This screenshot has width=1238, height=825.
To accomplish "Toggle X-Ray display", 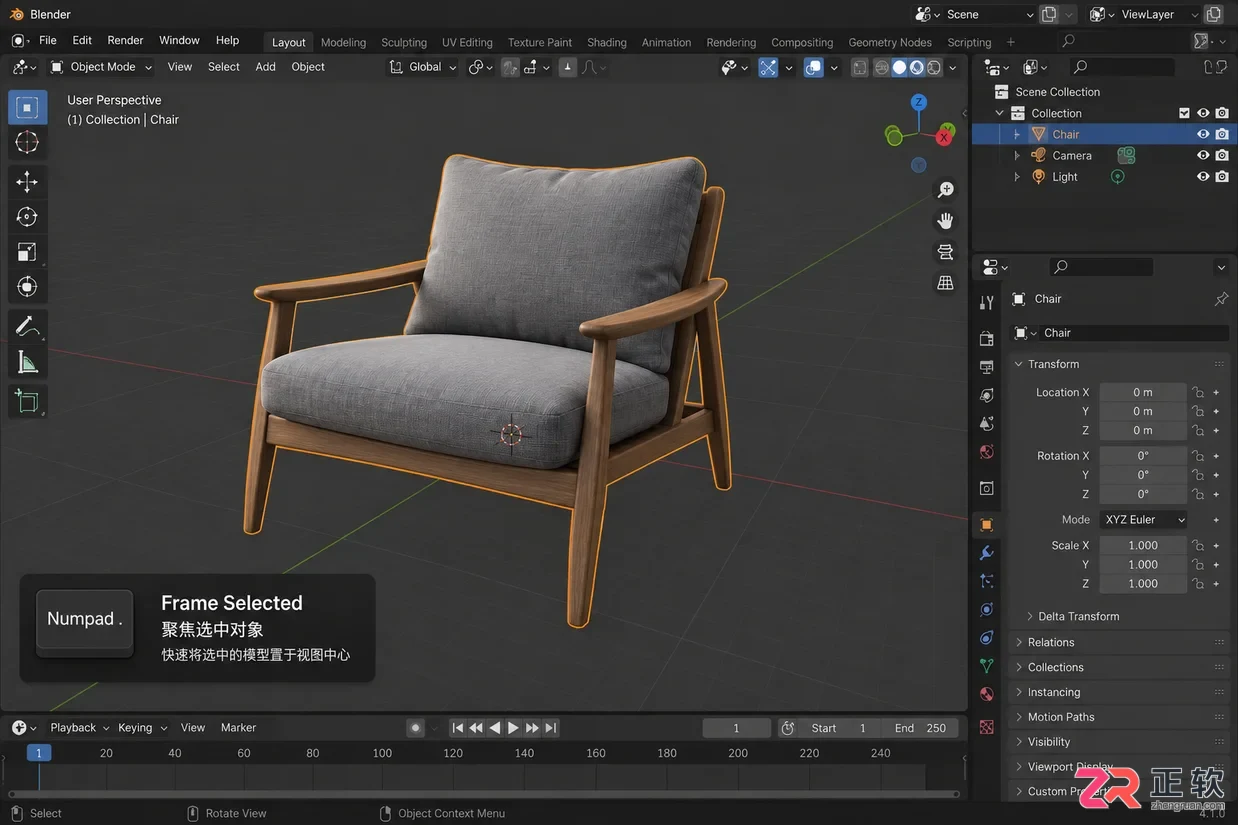I will click(860, 67).
